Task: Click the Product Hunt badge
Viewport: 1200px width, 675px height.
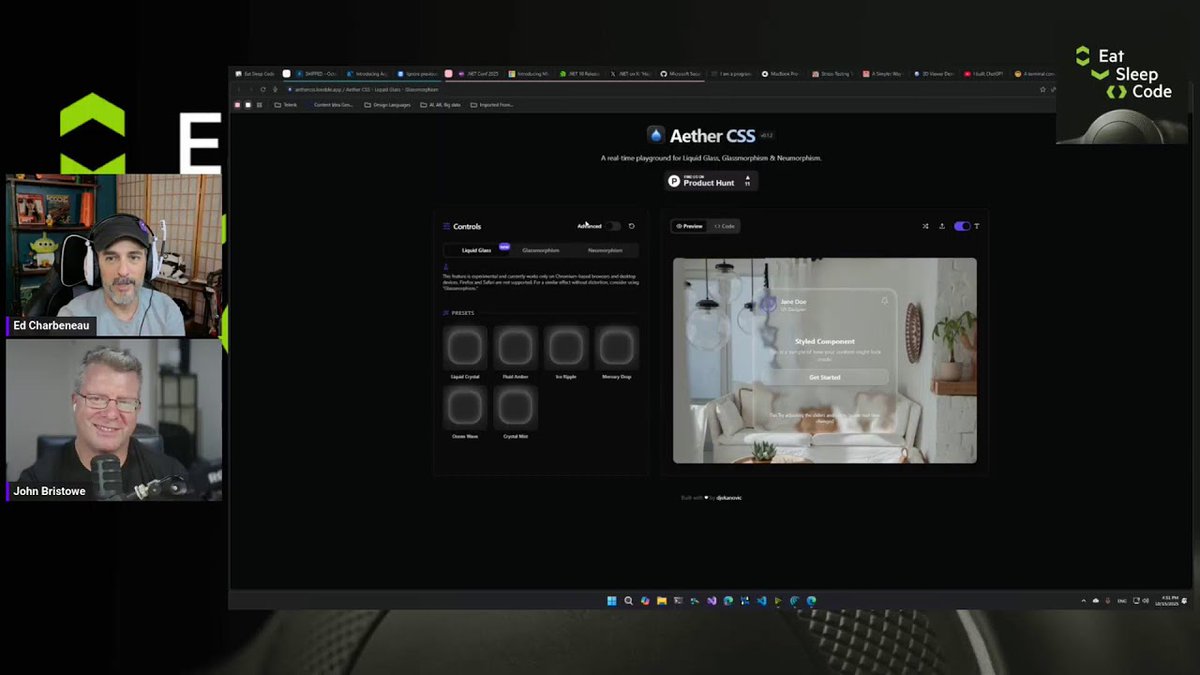Action: tap(711, 181)
